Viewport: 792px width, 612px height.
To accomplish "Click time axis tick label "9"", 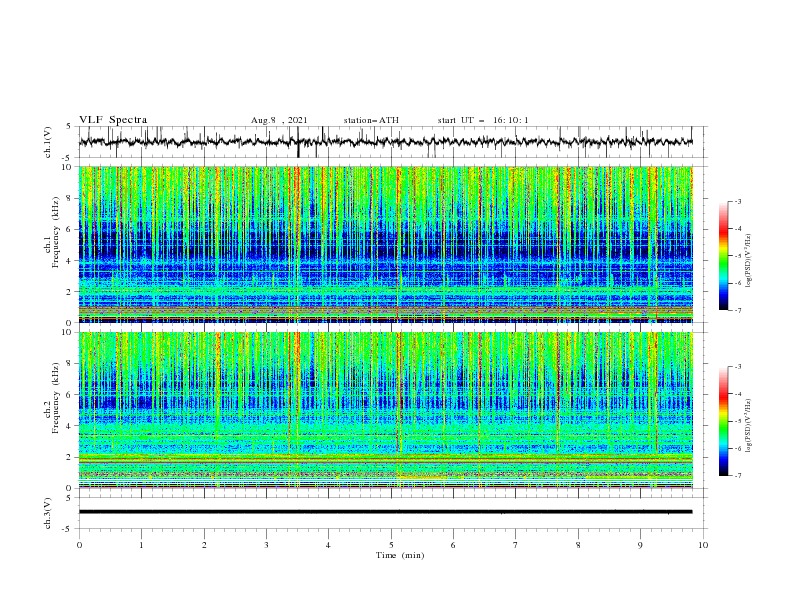I will [x=640, y=545].
